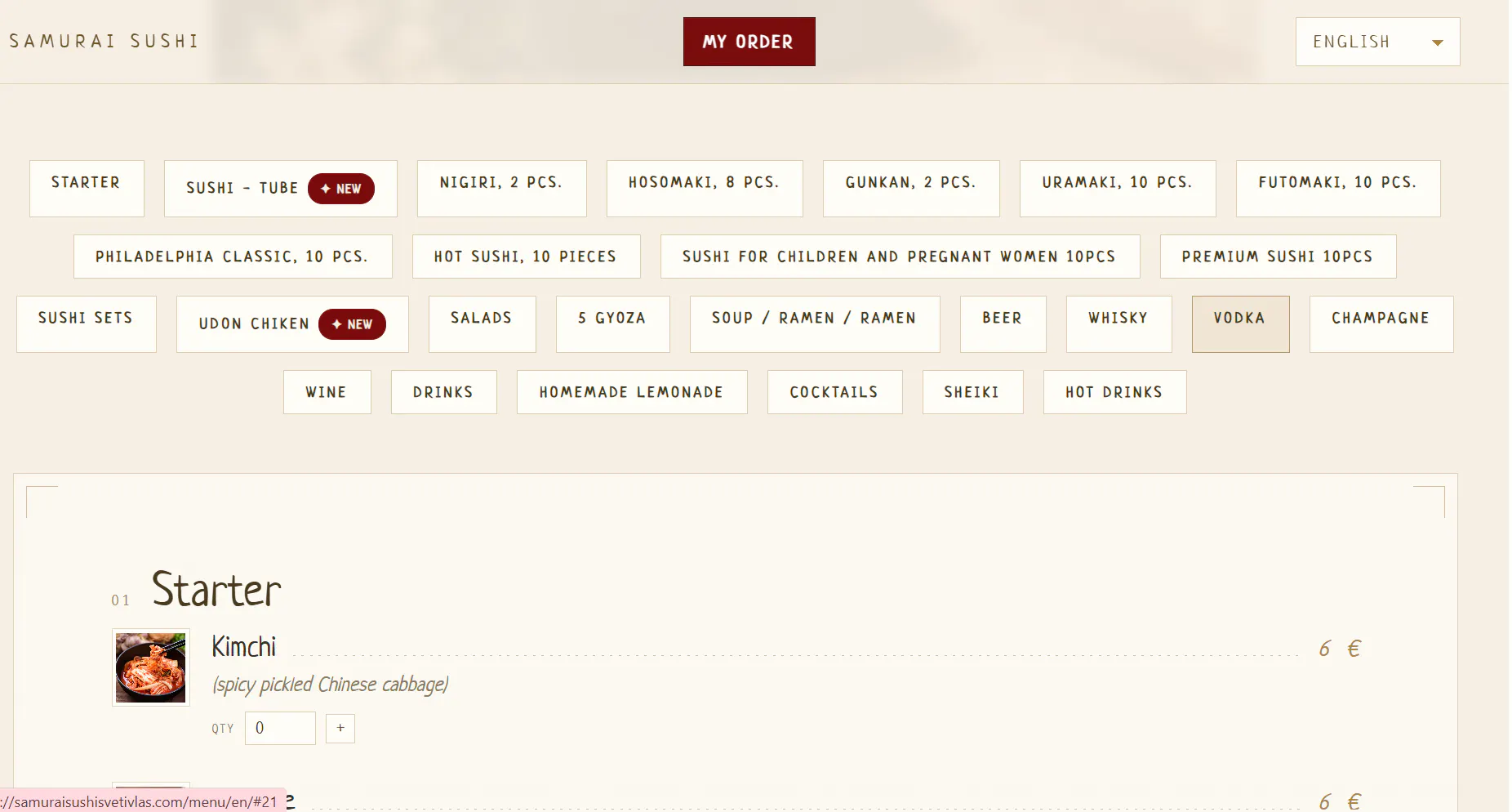Image resolution: width=1512 pixels, height=812 pixels.
Task: Open the My Order button
Action: coord(749,42)
